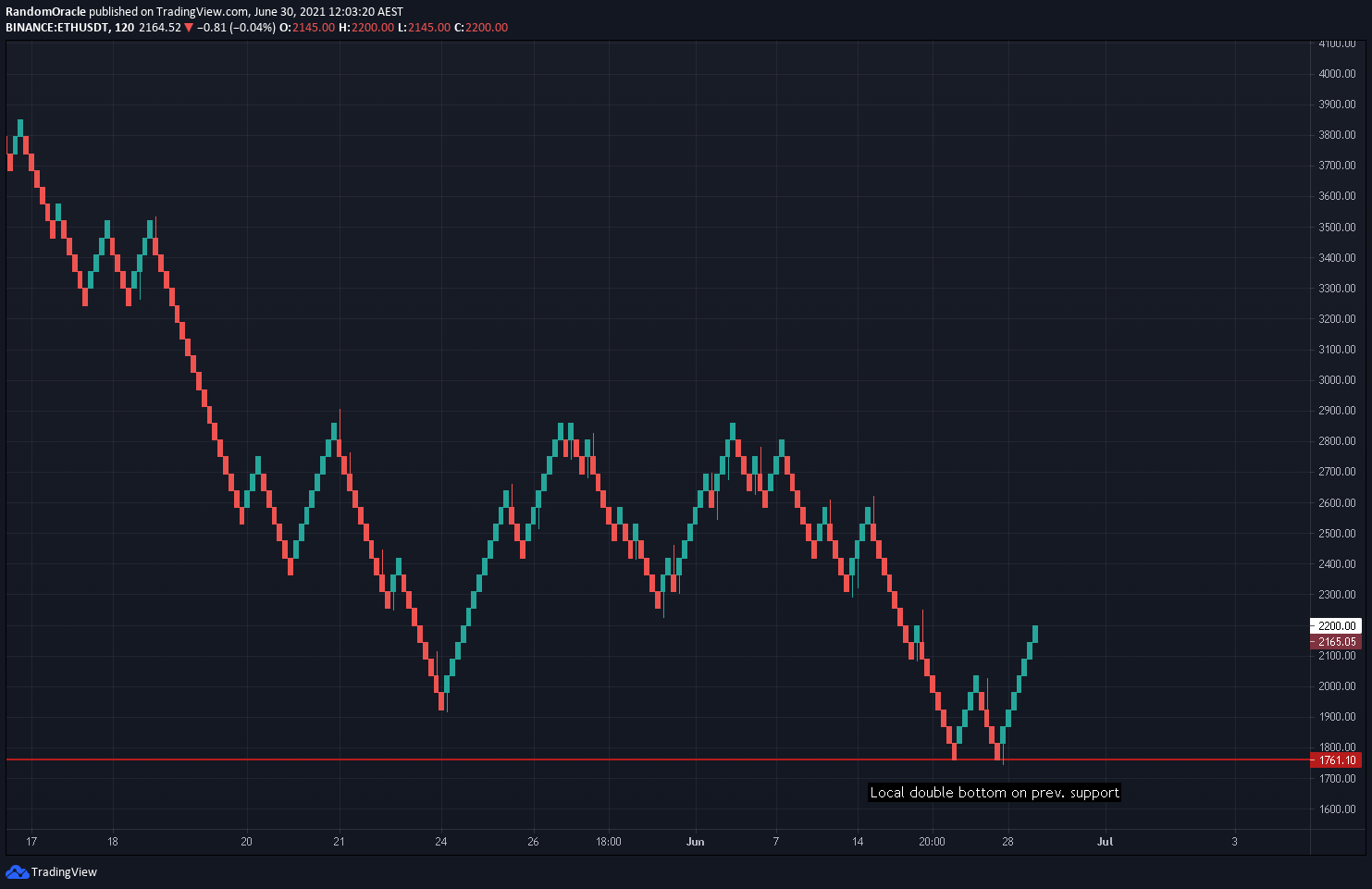Image resolution: width=1372 pixels, height=889 pixels.
Task: Click the '20:00' time label on time axis
Action: (933, 842)
